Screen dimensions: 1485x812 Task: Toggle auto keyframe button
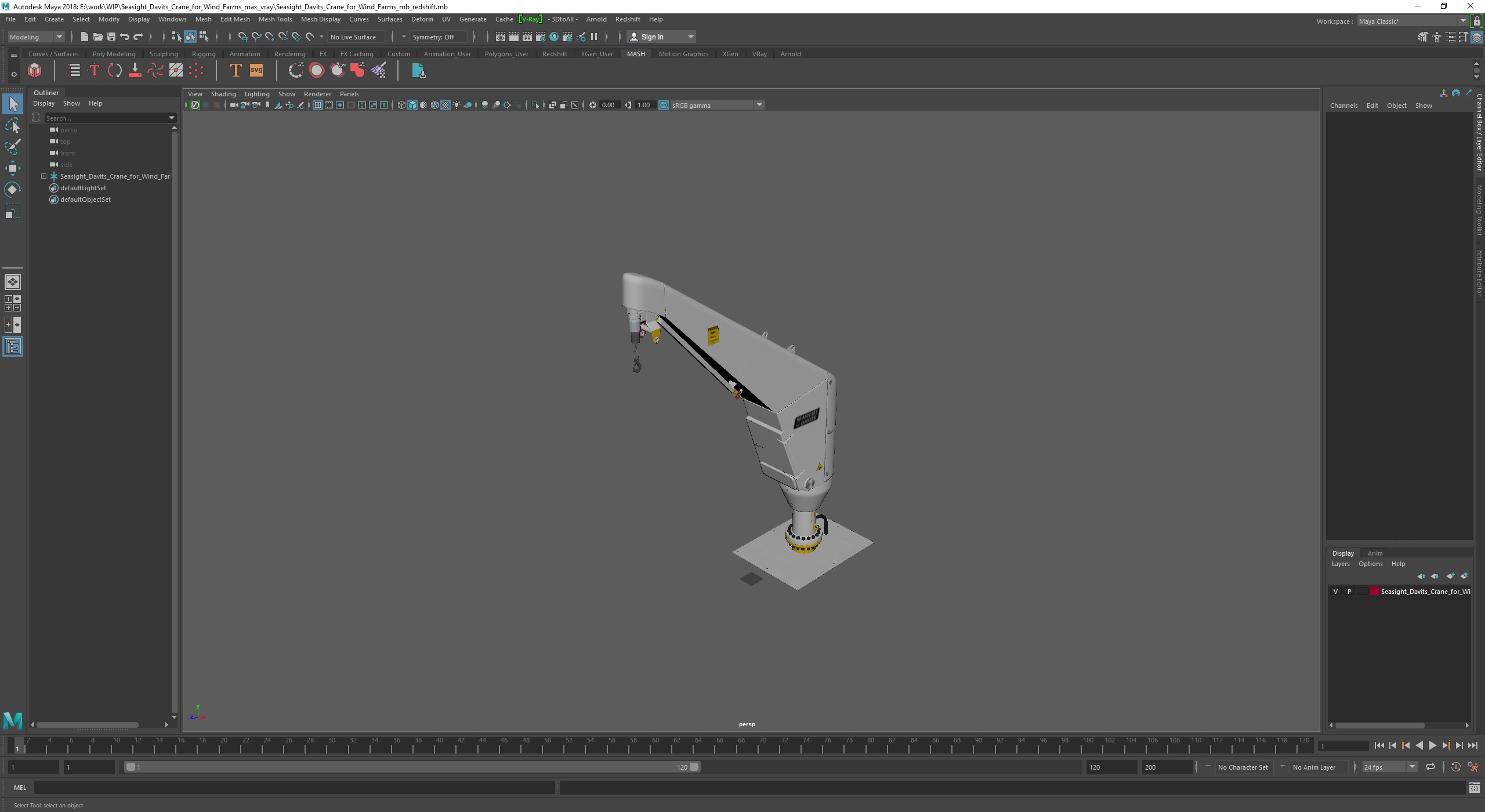pos(1456,767)
